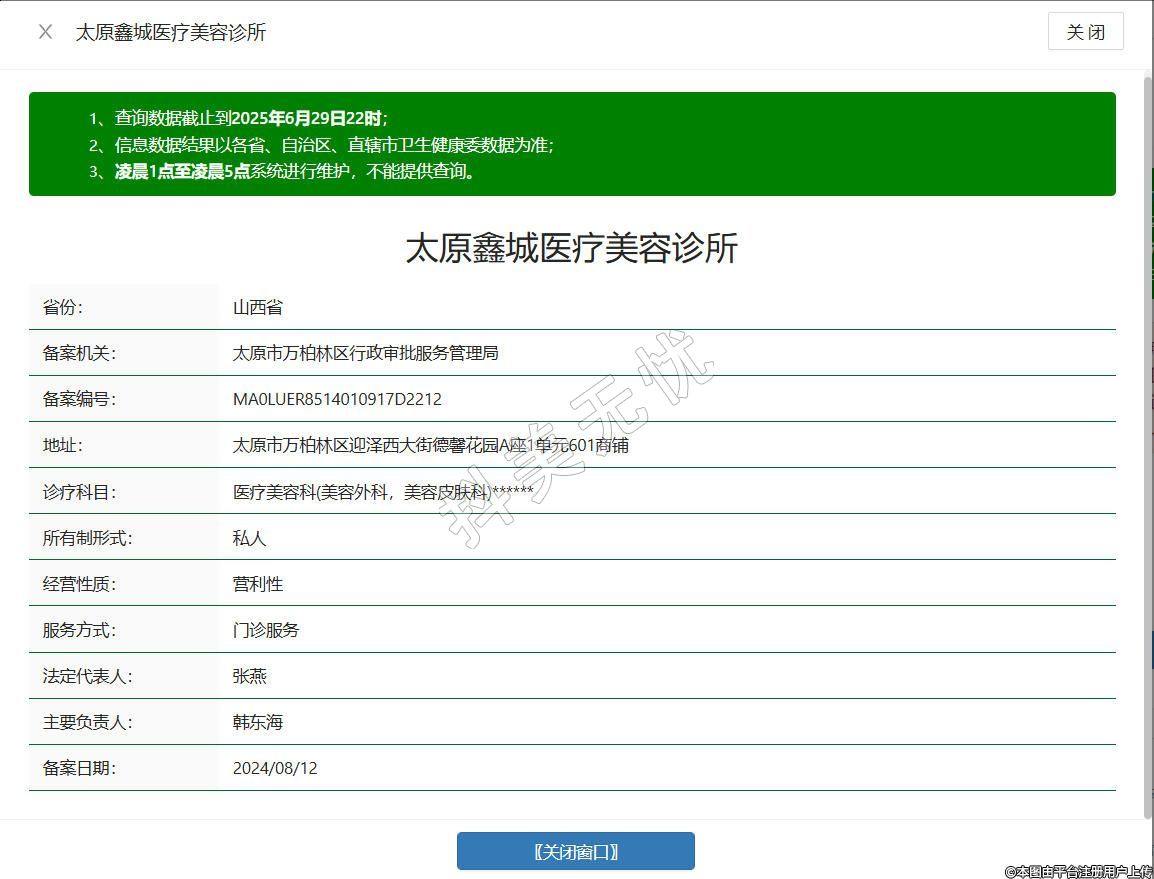Click the 门诊服务 service mode value

click(x=266, y=630)
